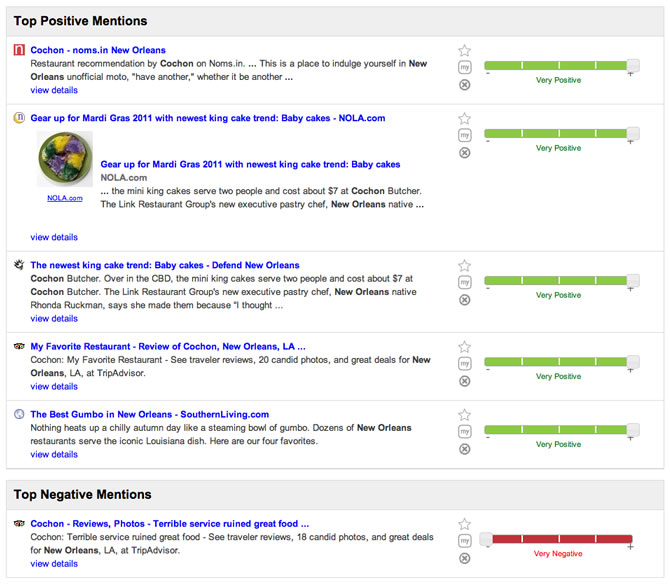Adjust sentiment slider handle for Defend New Orleans mention
Screen dimensions: 670x584
pyautogui.click(x=633, y=280)
